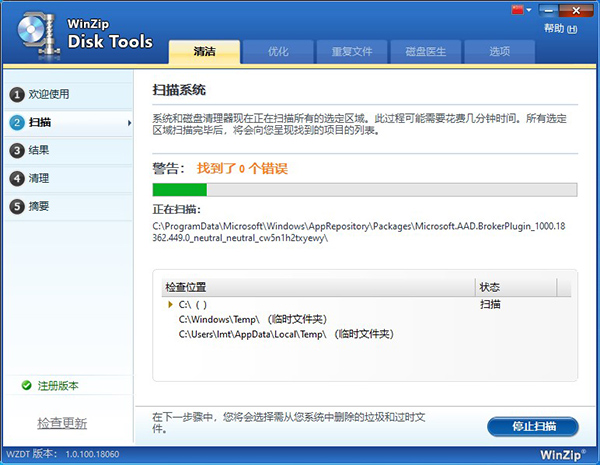Click the arrow beside 扫描 step
This screenshot has width=600, height=465.
click(128, 122)
